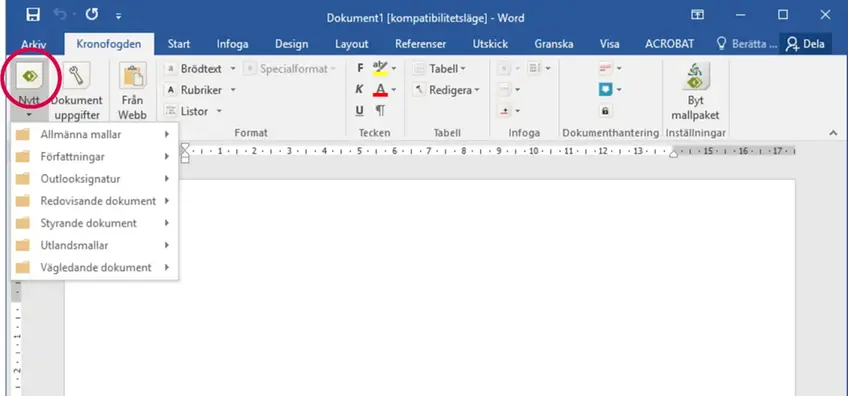Maximize the Word window

(x=783, y=15)
